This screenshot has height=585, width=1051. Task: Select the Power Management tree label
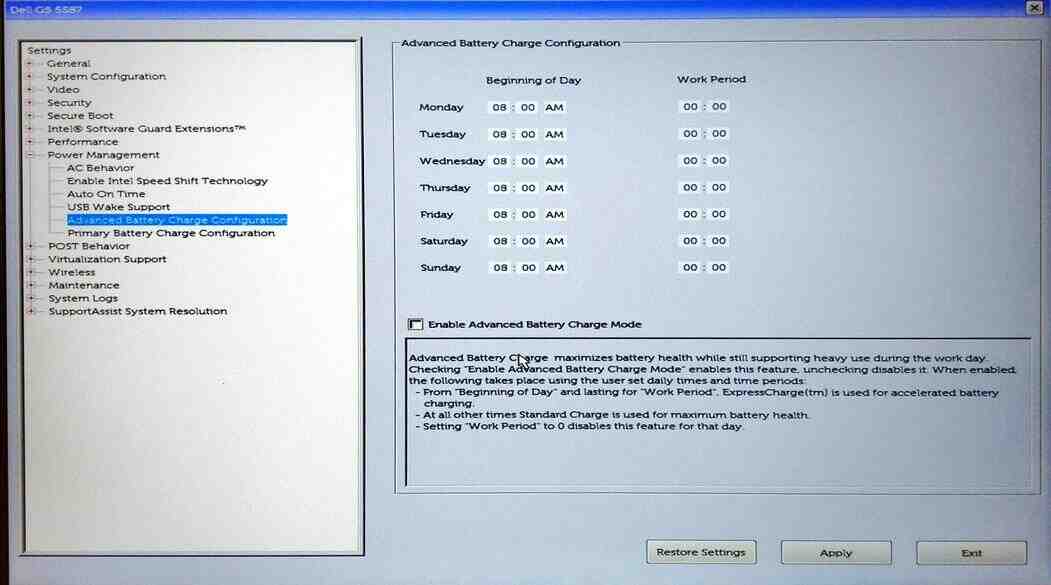103,155
